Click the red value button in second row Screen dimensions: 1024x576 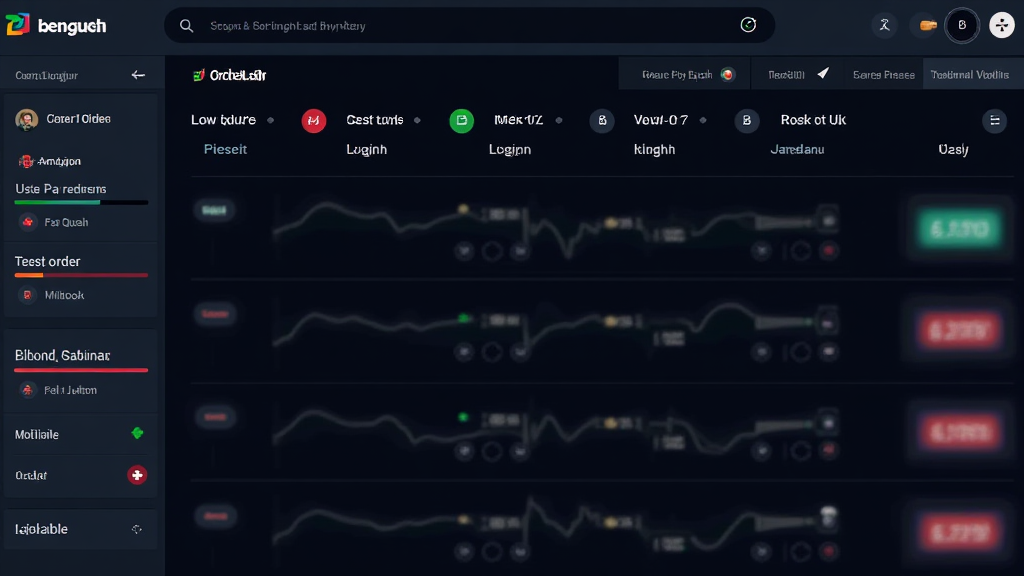coord(954,329)
